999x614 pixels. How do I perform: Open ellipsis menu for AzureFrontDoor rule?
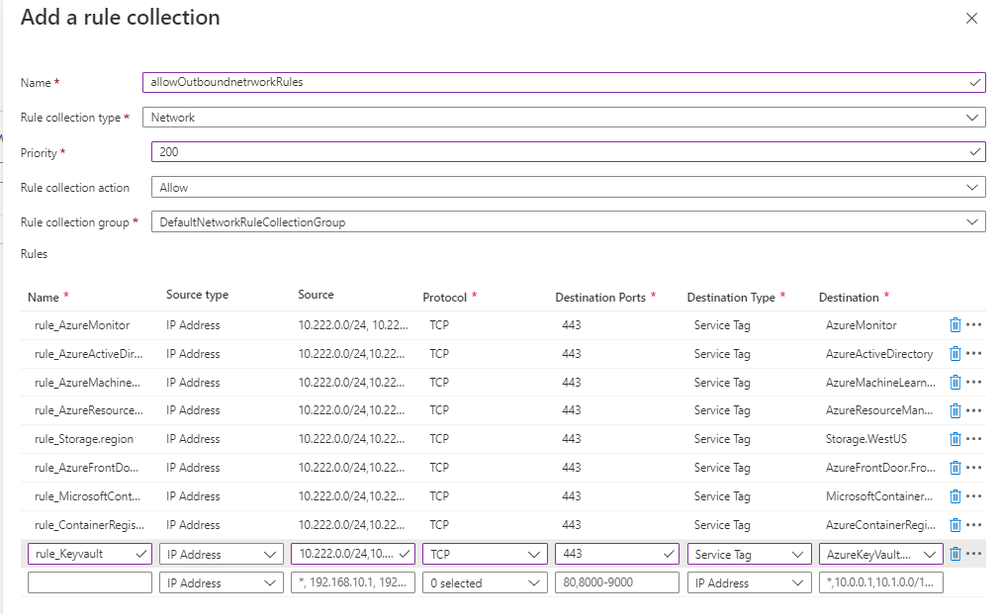coord(974,467)
